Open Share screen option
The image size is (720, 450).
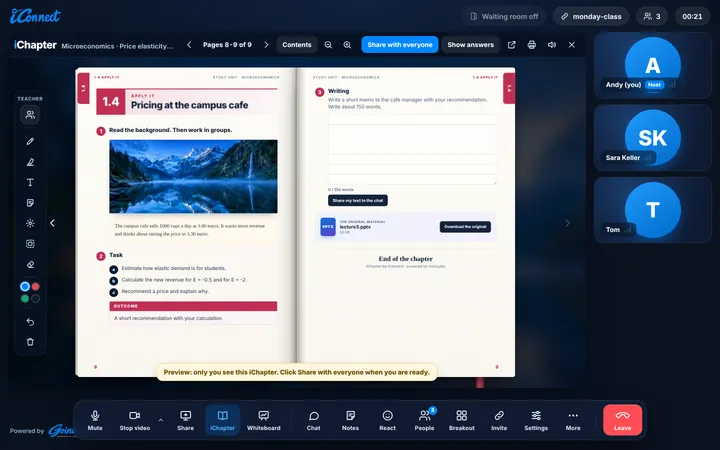186,420
